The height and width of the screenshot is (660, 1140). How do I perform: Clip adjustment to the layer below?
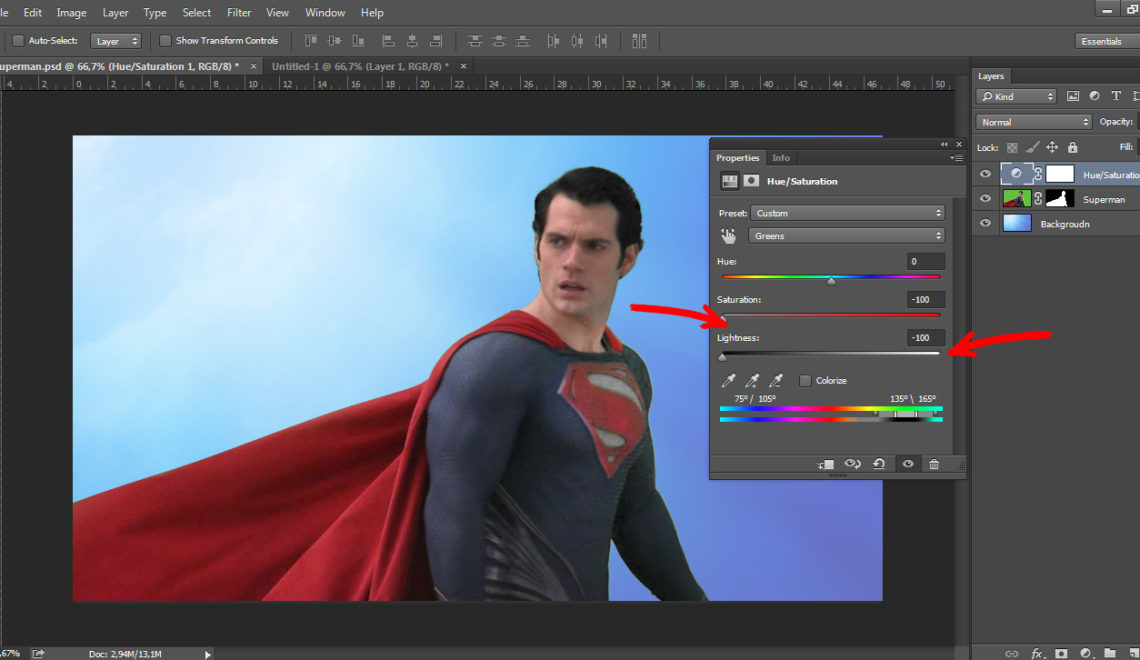click(826, 464)
